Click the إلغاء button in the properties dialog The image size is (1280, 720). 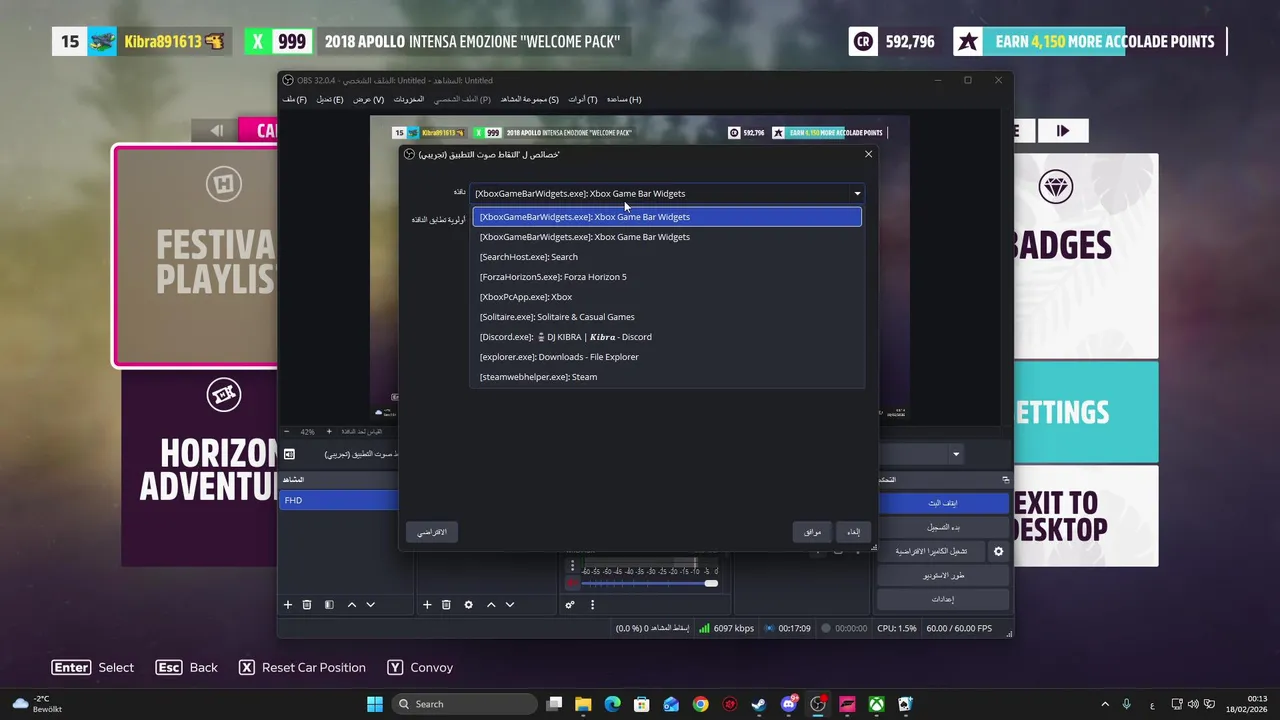(853, 532)
